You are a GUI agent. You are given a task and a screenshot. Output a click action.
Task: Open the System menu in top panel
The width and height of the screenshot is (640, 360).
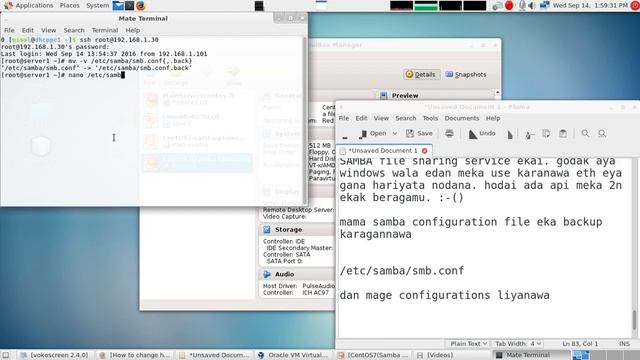tap(97, 5)
